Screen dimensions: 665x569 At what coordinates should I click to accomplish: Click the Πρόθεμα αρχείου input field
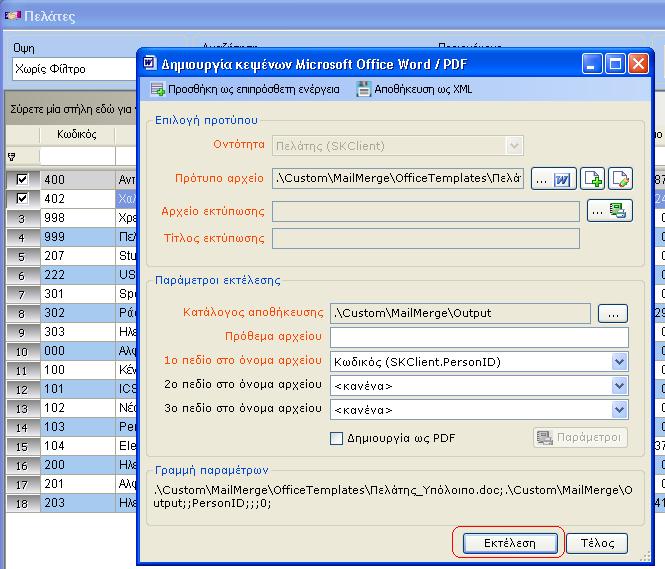click(x=479, y=337)
